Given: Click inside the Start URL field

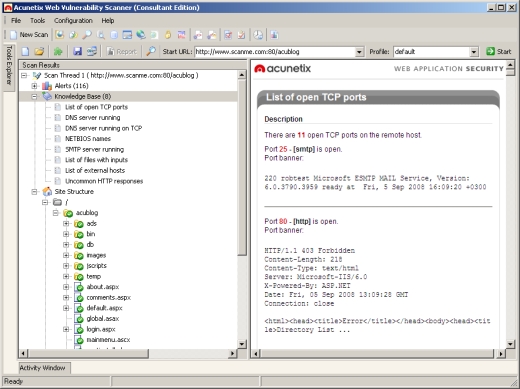Looking at the screenshot, I should tap(275, 52).
